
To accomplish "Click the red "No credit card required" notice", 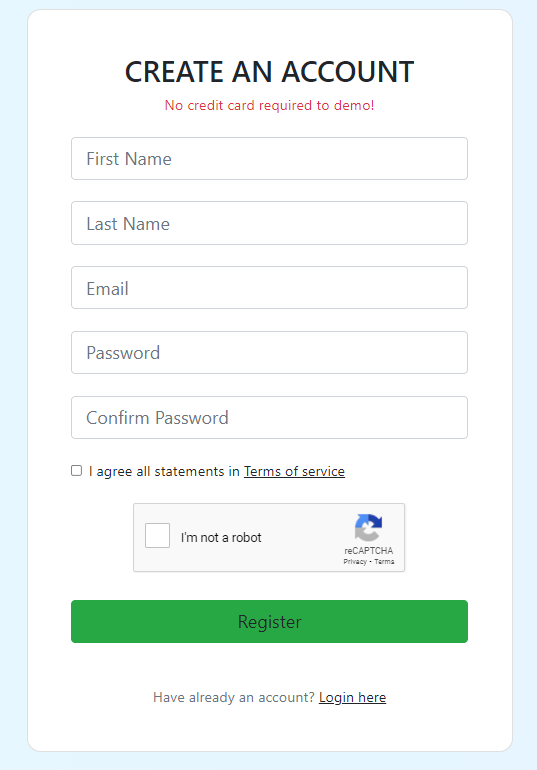I will click(x=269, y=105).
